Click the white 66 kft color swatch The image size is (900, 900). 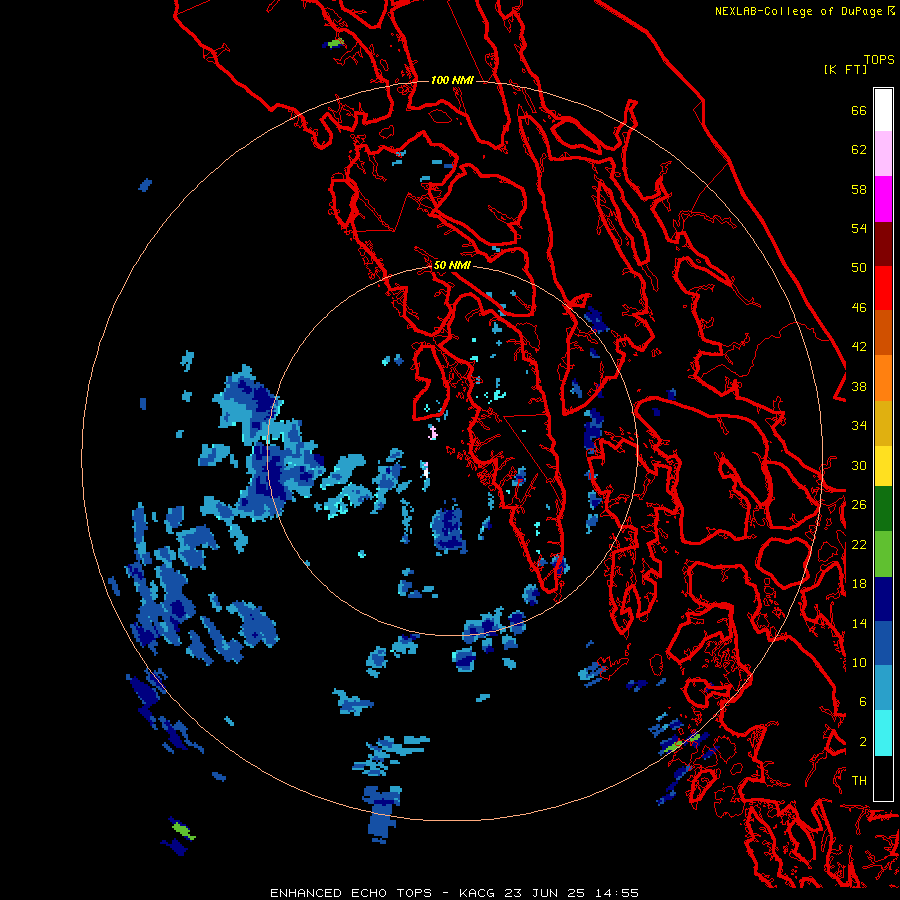click(x=883, y=110)
